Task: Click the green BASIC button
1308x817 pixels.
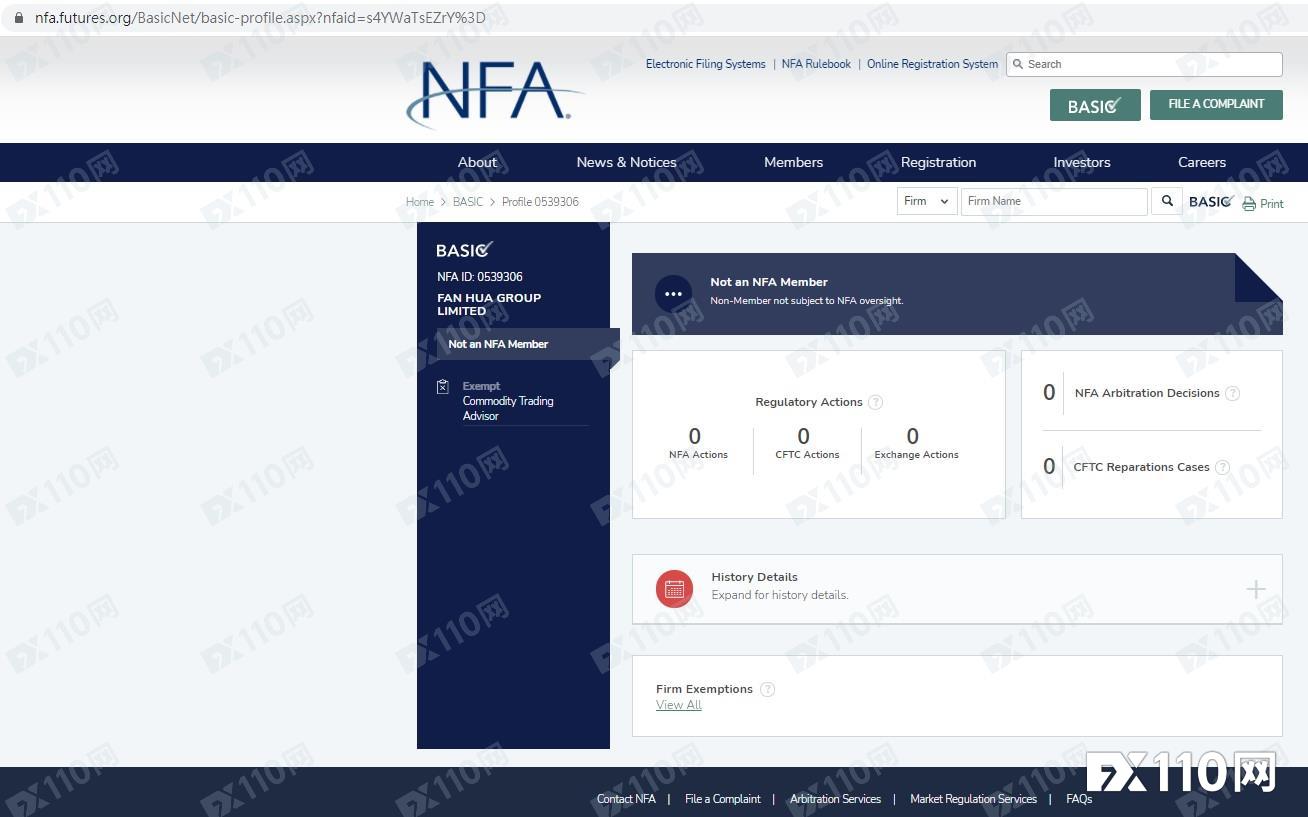Action: tap(1095, 105)
